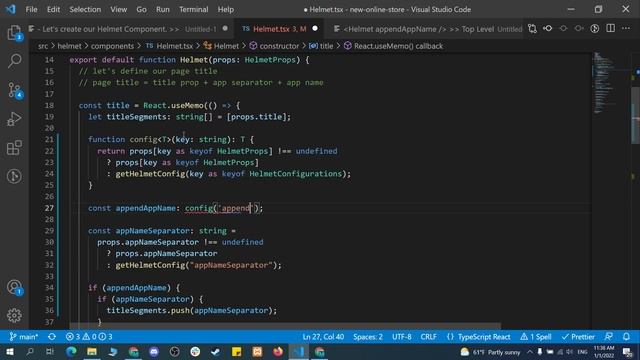Click the Helmet.tsx file breadcrumb

point(169,46)
